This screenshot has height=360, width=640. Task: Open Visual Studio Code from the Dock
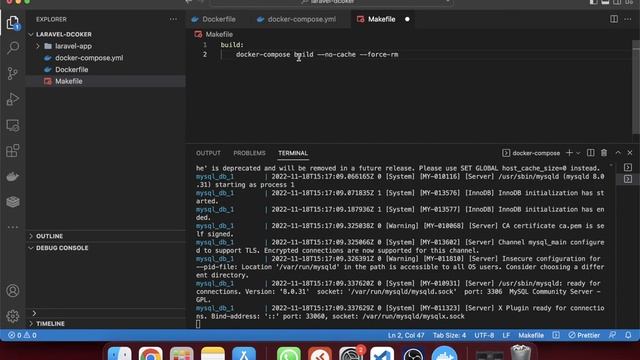click(x=382, y=354)
